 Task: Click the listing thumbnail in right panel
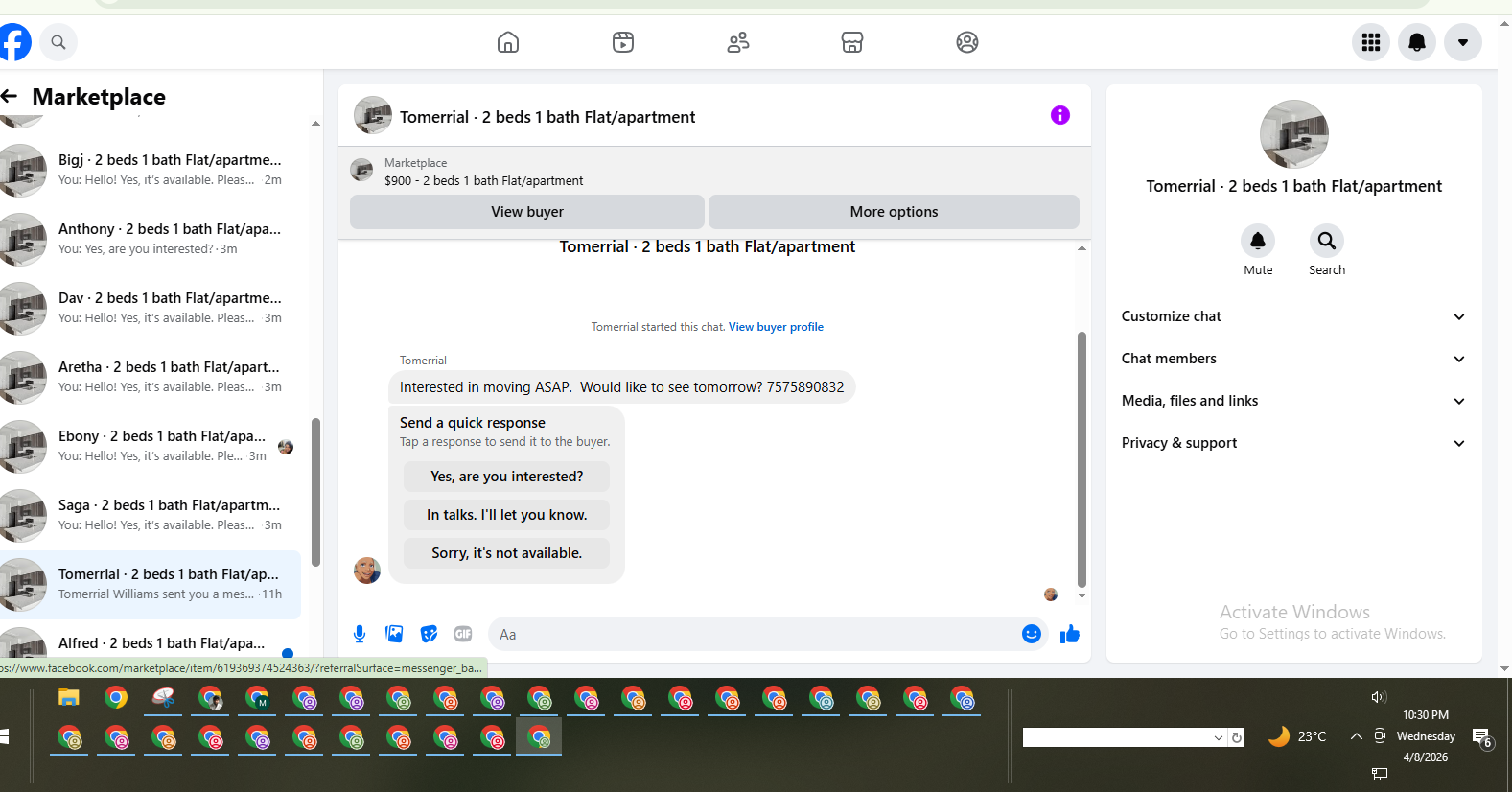1294,134
